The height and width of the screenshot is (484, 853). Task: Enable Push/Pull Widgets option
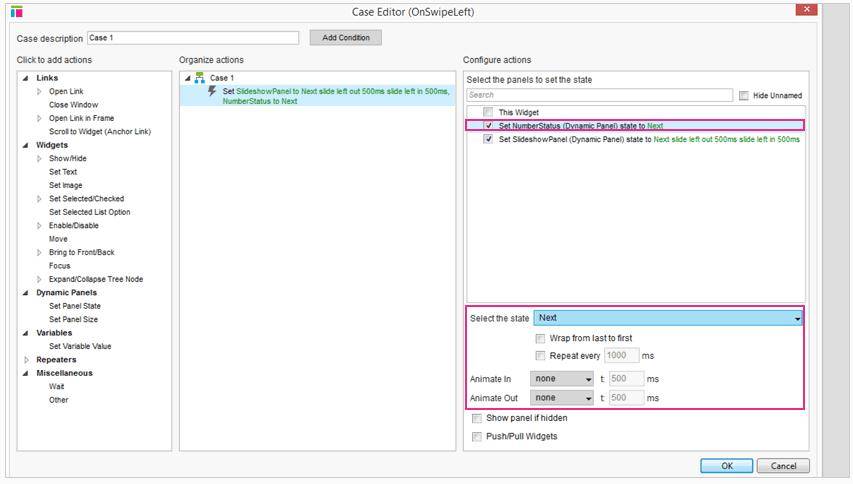477,436
